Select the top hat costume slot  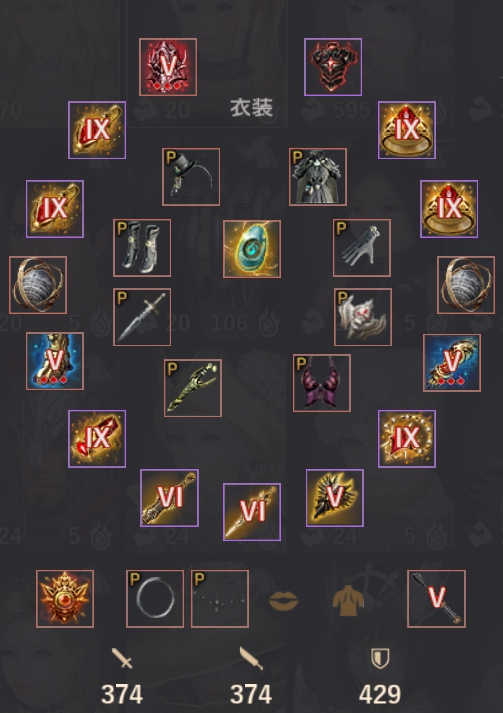pyautogui.click(x=191, y=177)
